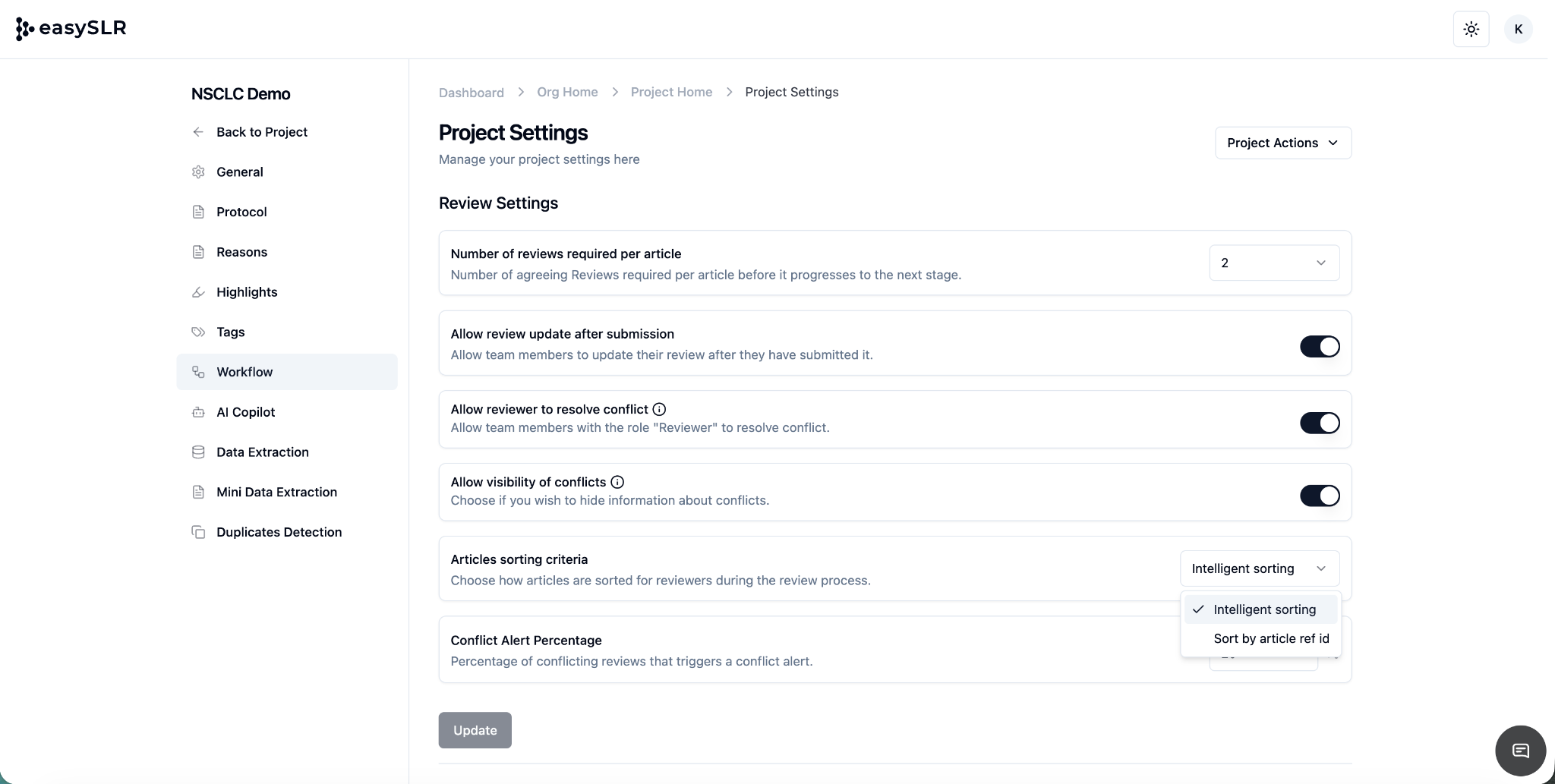Open number of reviews required dropdown
The width and height of the screenshot is (1555, 784).
point(1273,263)
